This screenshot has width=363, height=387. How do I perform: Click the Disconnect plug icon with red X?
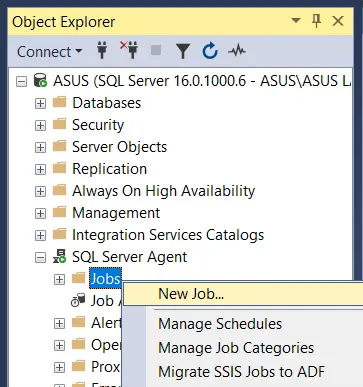(129, 50)
